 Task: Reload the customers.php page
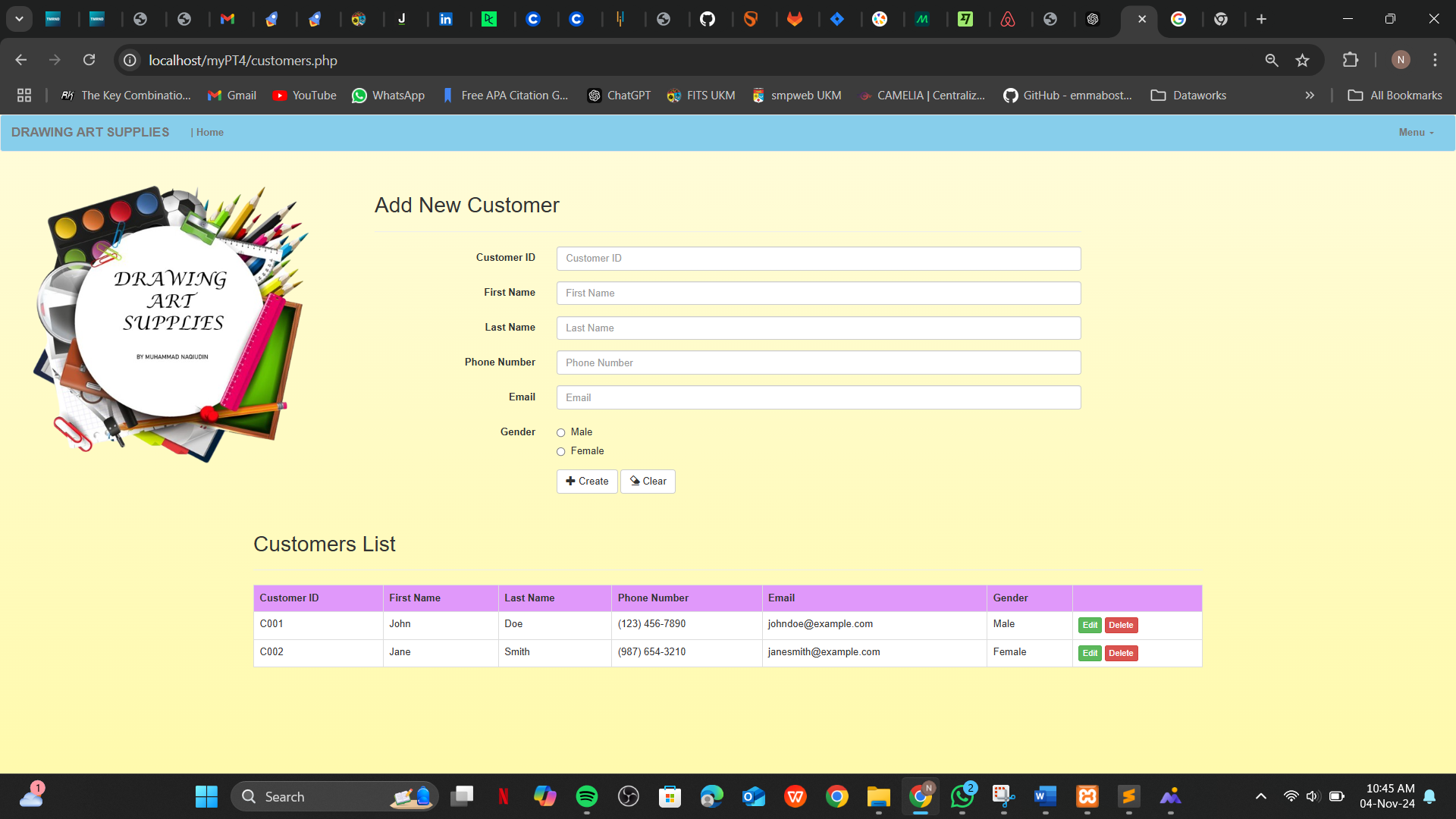tap(89, 60)
